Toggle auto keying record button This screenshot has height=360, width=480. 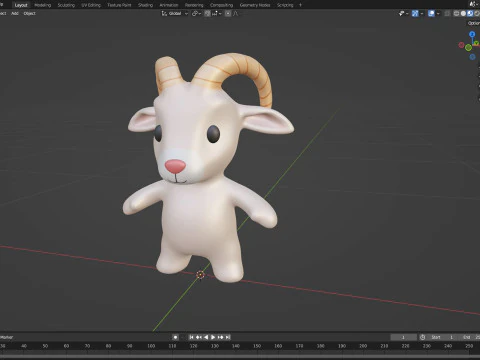click(175, 337)
